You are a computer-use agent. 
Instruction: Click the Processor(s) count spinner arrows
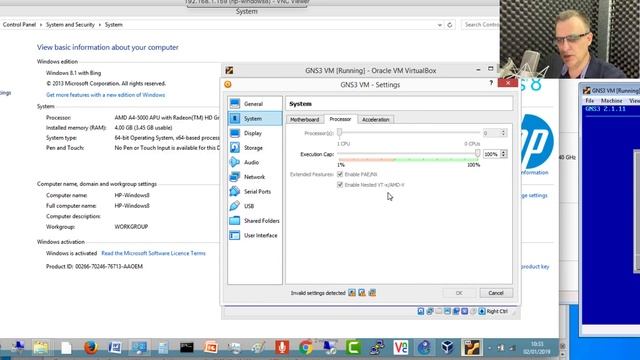coord(503,133)
